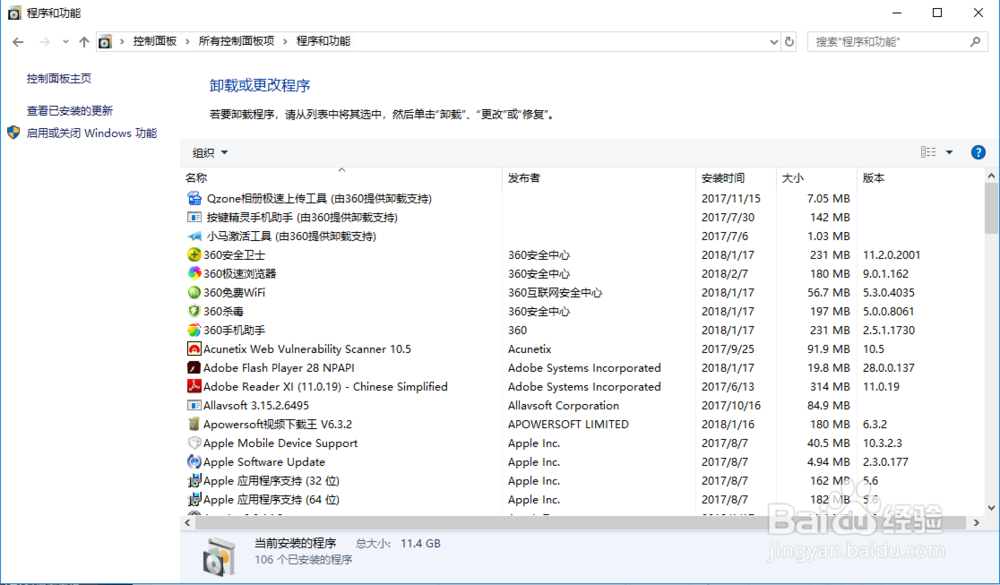Click the 360手机助手 icon
The image size is (1000, 585).
coord(194,330)
